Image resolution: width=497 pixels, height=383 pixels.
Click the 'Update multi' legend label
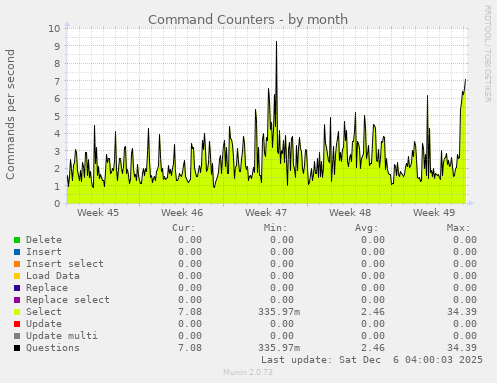click(62, 336)
